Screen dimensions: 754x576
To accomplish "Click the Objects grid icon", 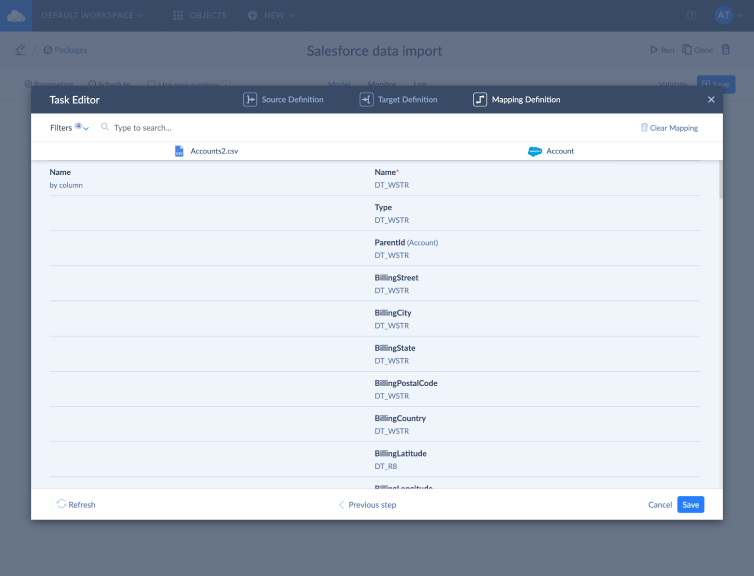I will point(178,15).
